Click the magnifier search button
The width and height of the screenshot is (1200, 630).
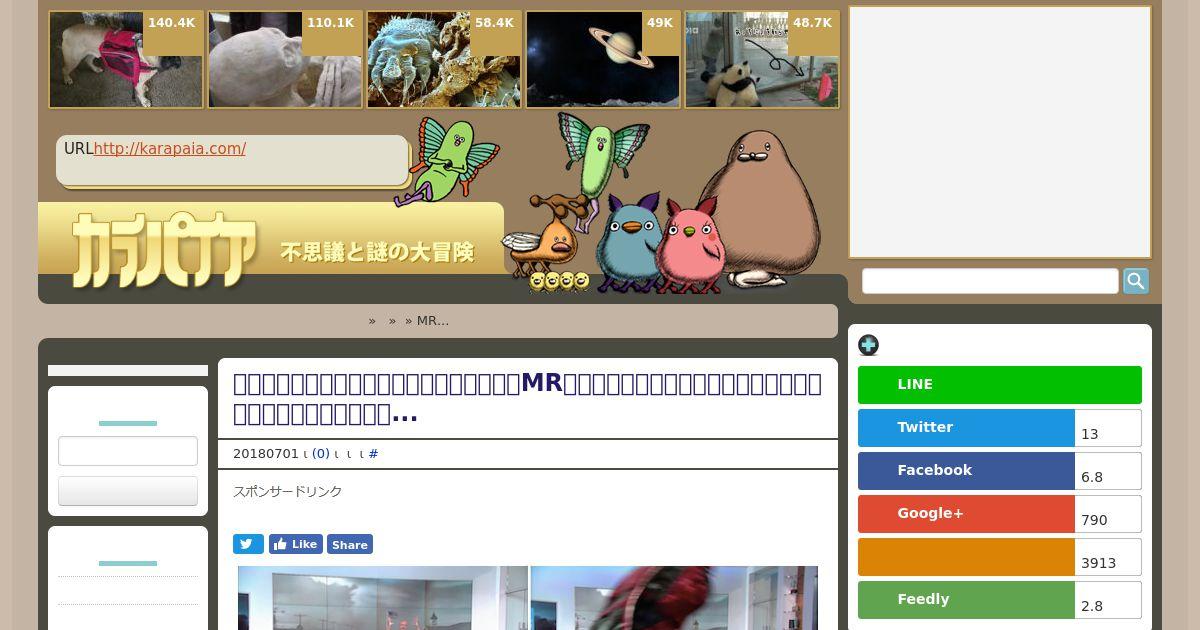click(x=1136, y=281)
